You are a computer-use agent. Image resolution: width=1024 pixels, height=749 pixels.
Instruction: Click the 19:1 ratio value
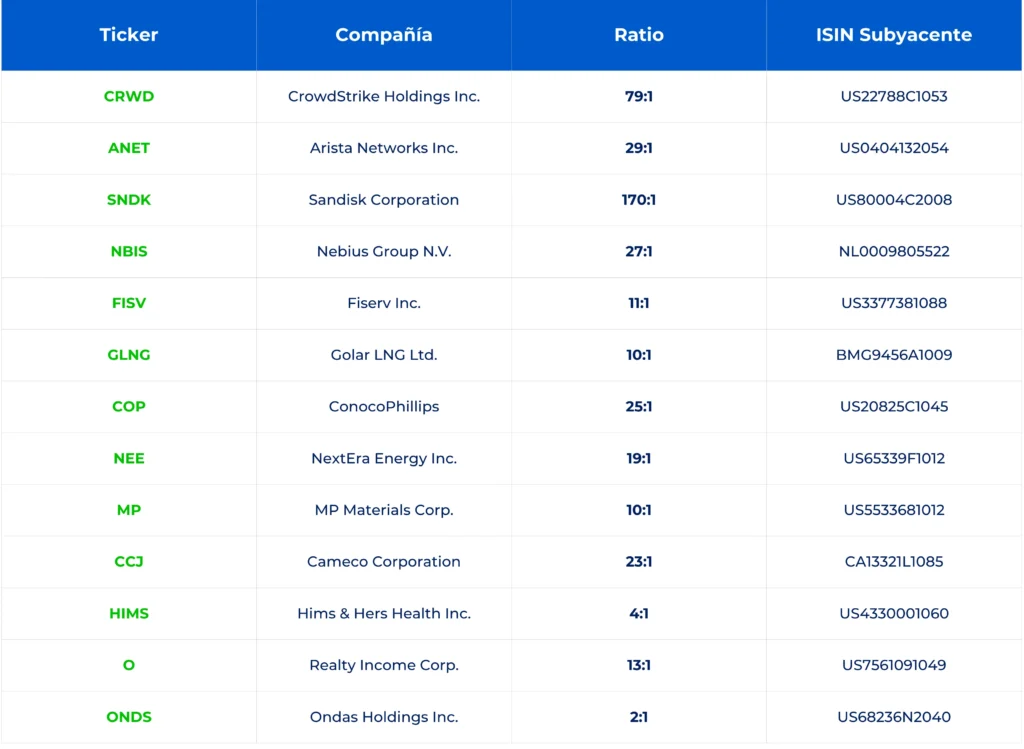click(639, 458)
